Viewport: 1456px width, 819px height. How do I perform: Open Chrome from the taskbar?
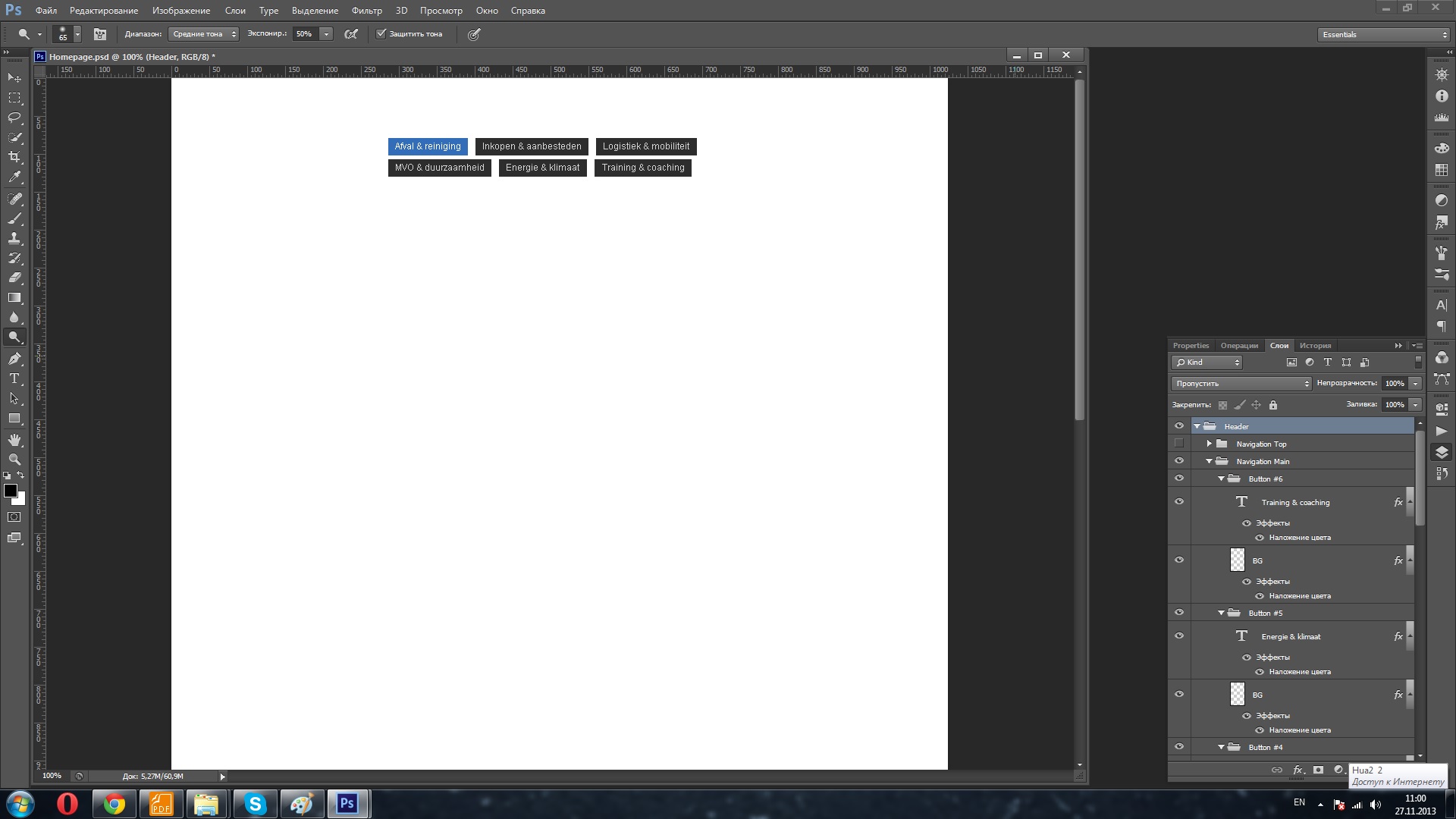[115, 804]
